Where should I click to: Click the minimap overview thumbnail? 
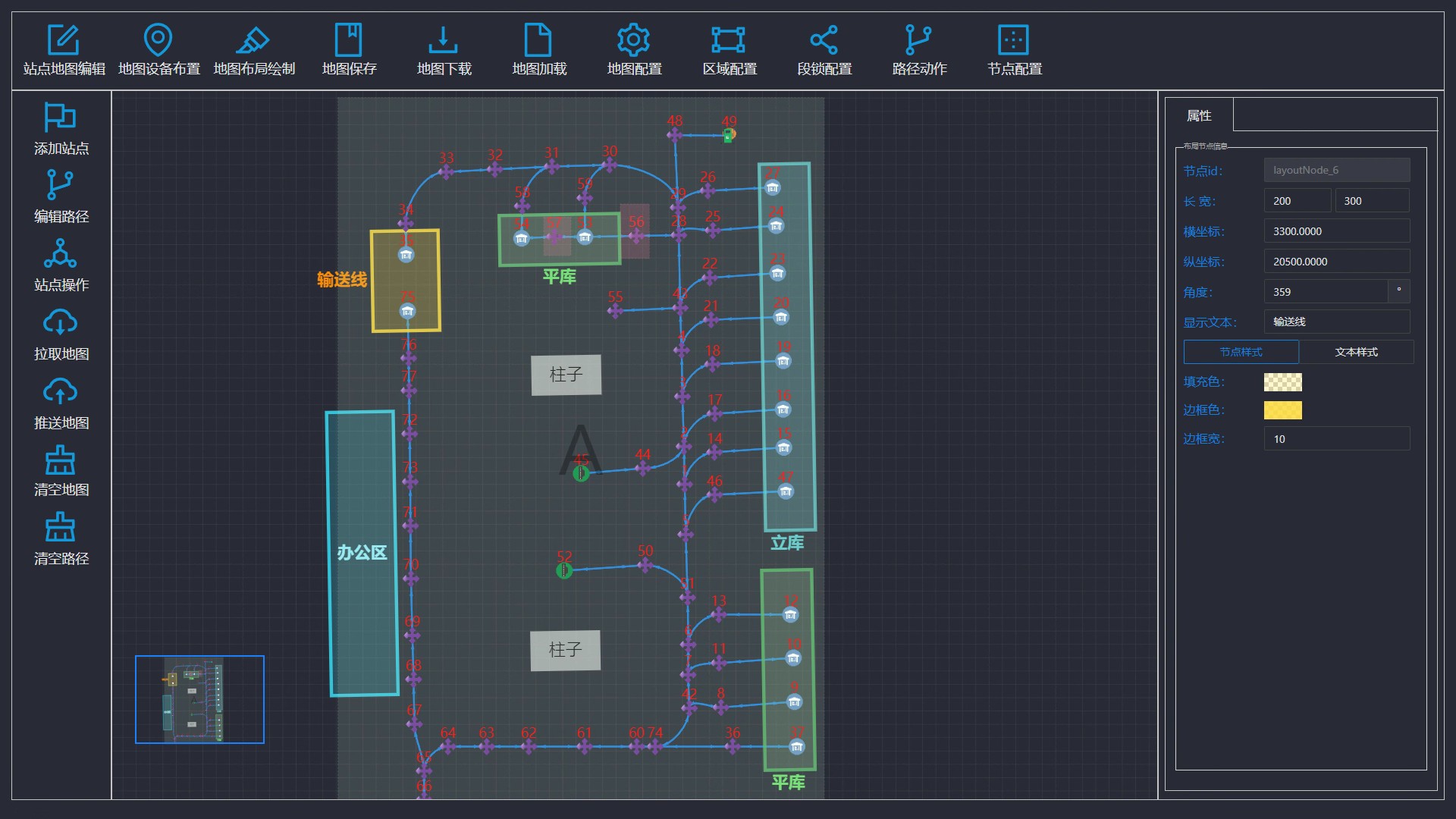pyautogui.click(x=199, y=699)
